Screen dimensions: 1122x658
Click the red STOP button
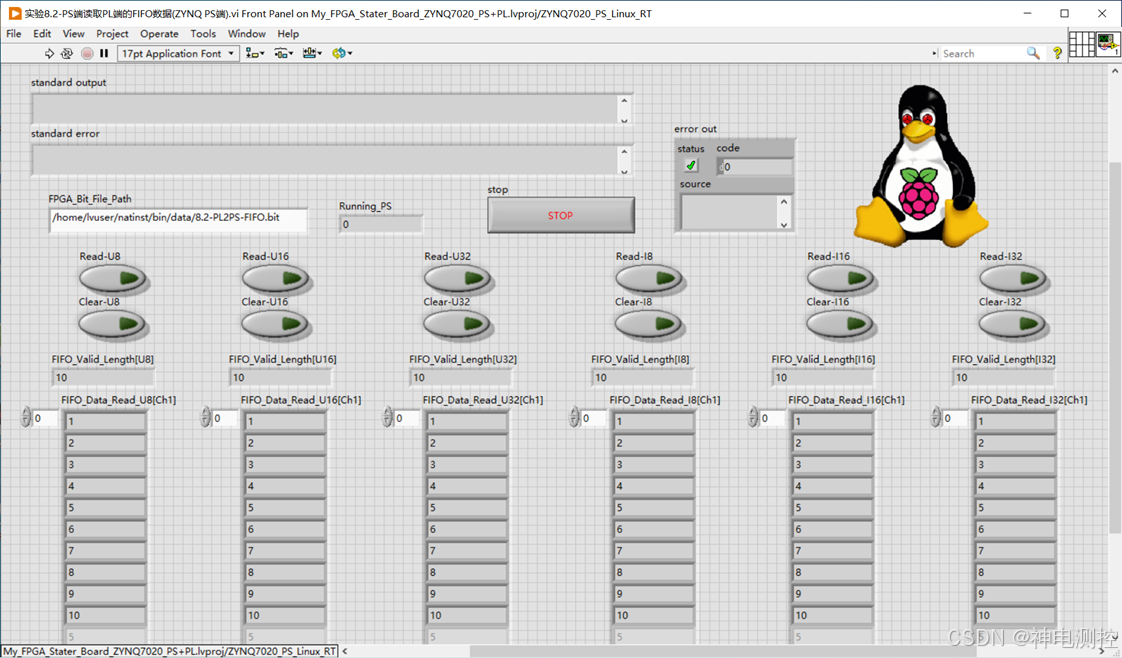pyautogui.click(x=560, y=215)
